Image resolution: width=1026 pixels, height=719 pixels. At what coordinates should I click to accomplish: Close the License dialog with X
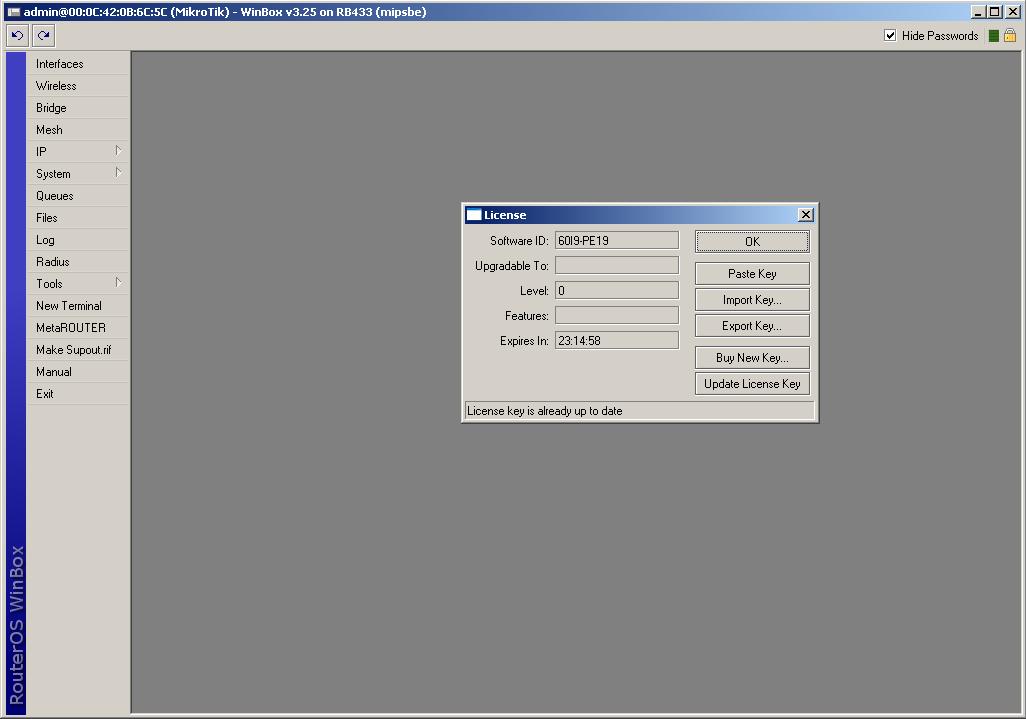point(805,215)
